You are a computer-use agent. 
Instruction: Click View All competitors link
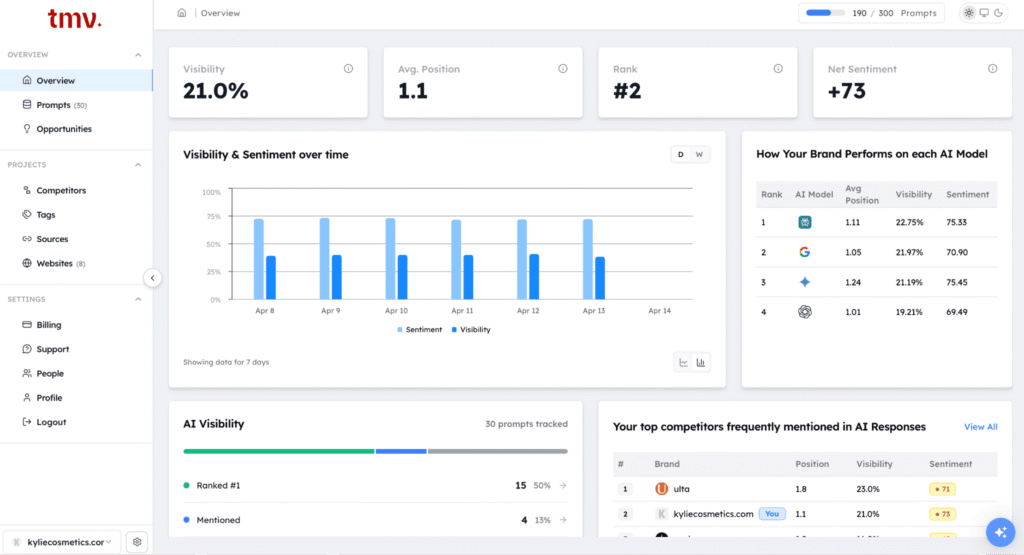click(980, 427)
